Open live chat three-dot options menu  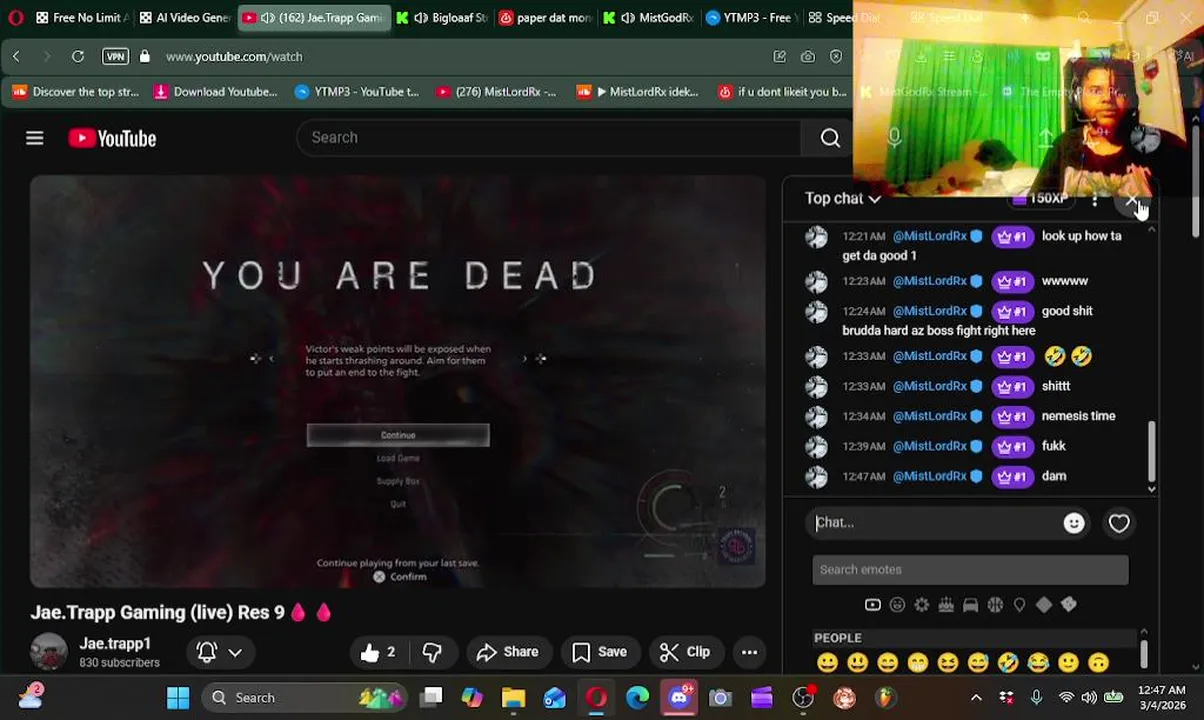coord(1095,201)
